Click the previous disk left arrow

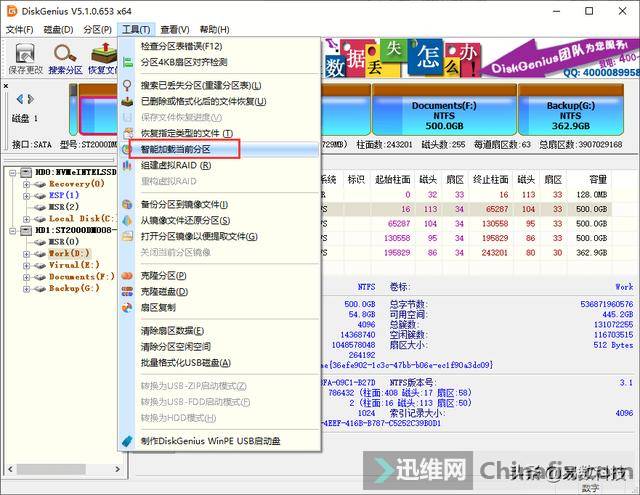pos(18,98)
